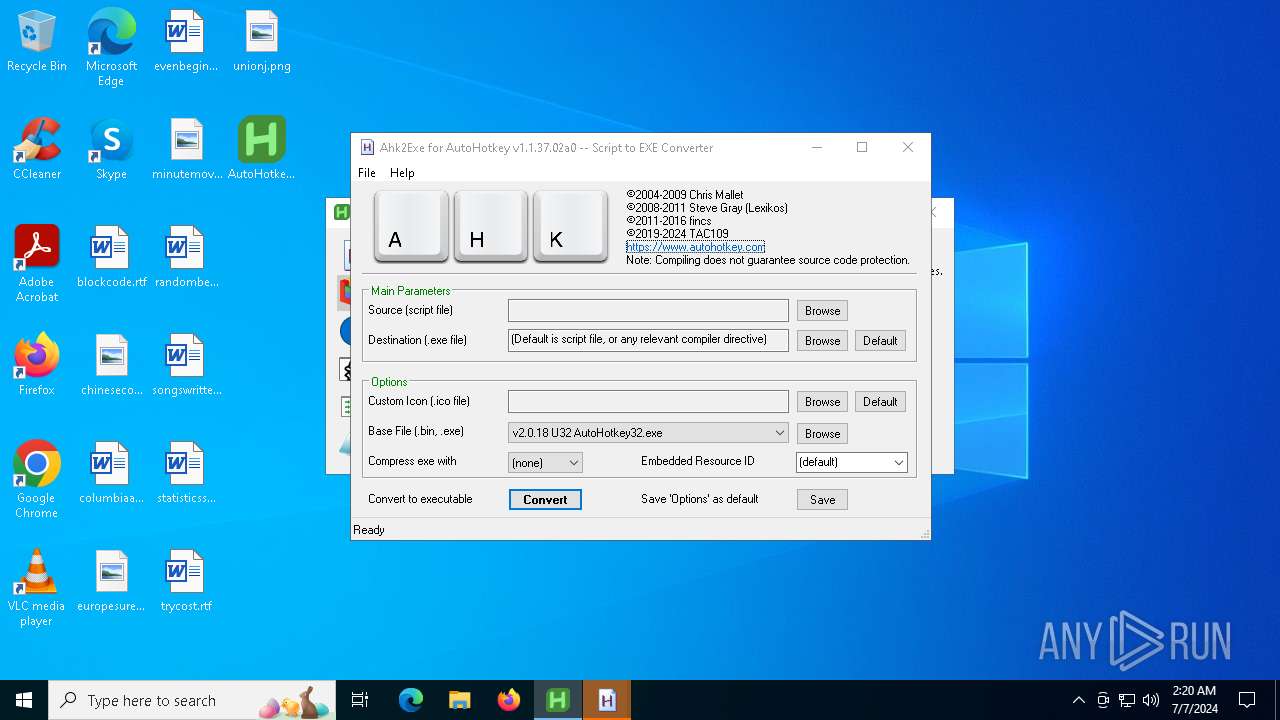Focus the Destination exe file field
The width and height of the screenshot is (1280, 720).
pyautogui.click(x=648, y=340)
